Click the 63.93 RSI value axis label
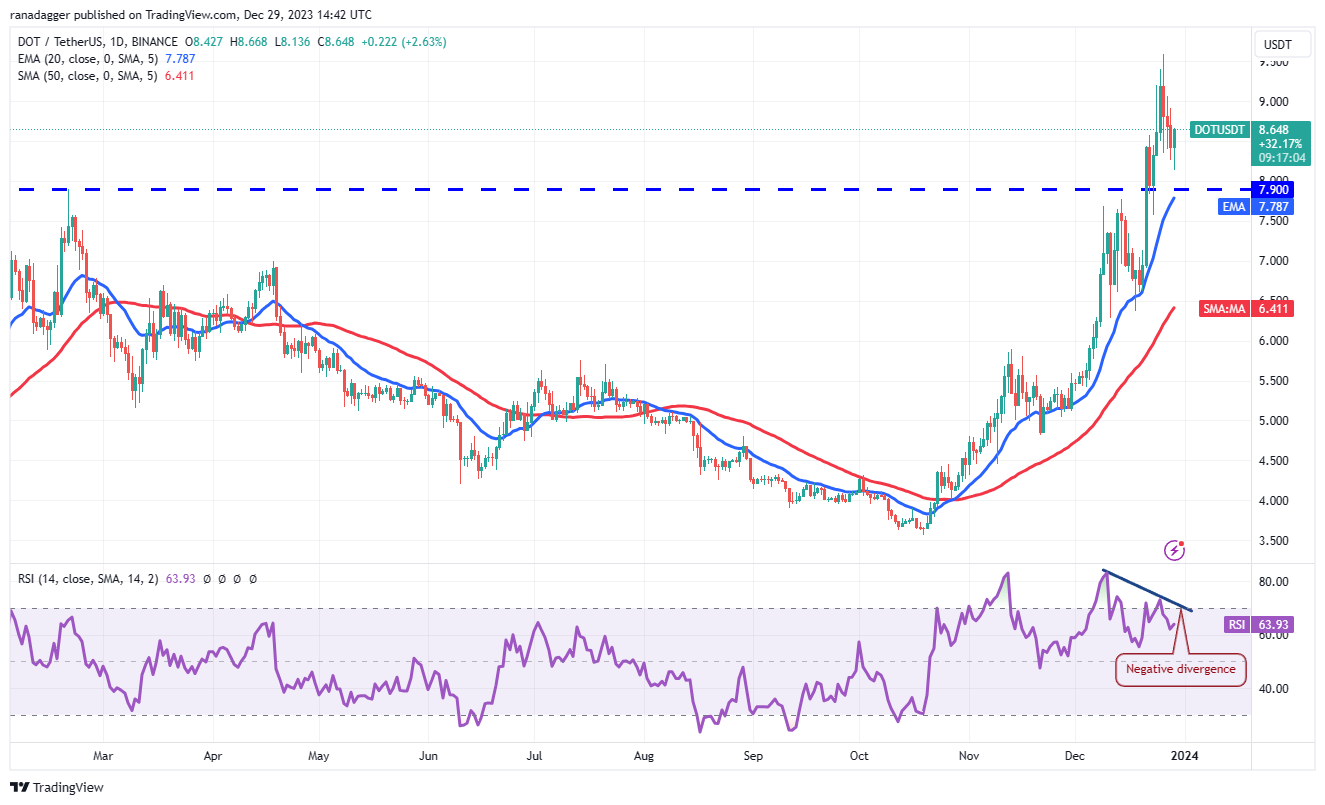 1274,625
